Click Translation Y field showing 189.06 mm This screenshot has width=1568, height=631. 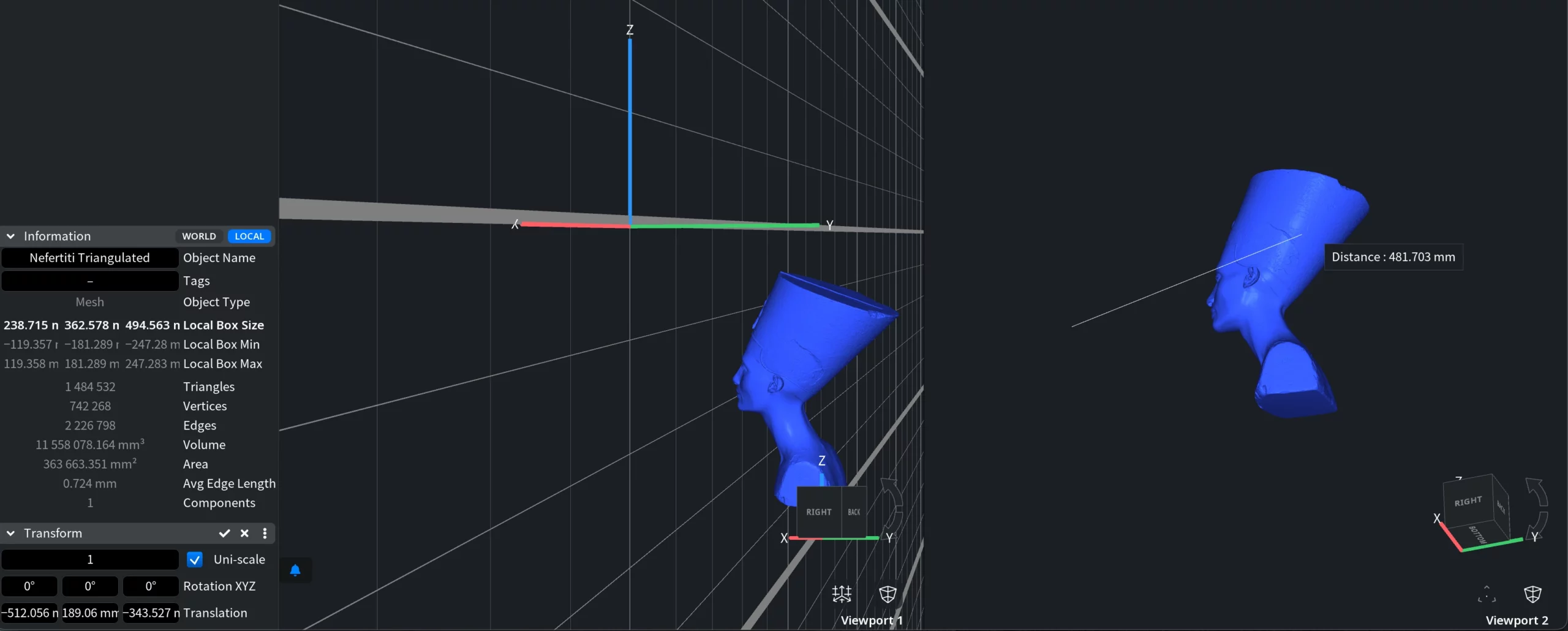pos(89,613)
